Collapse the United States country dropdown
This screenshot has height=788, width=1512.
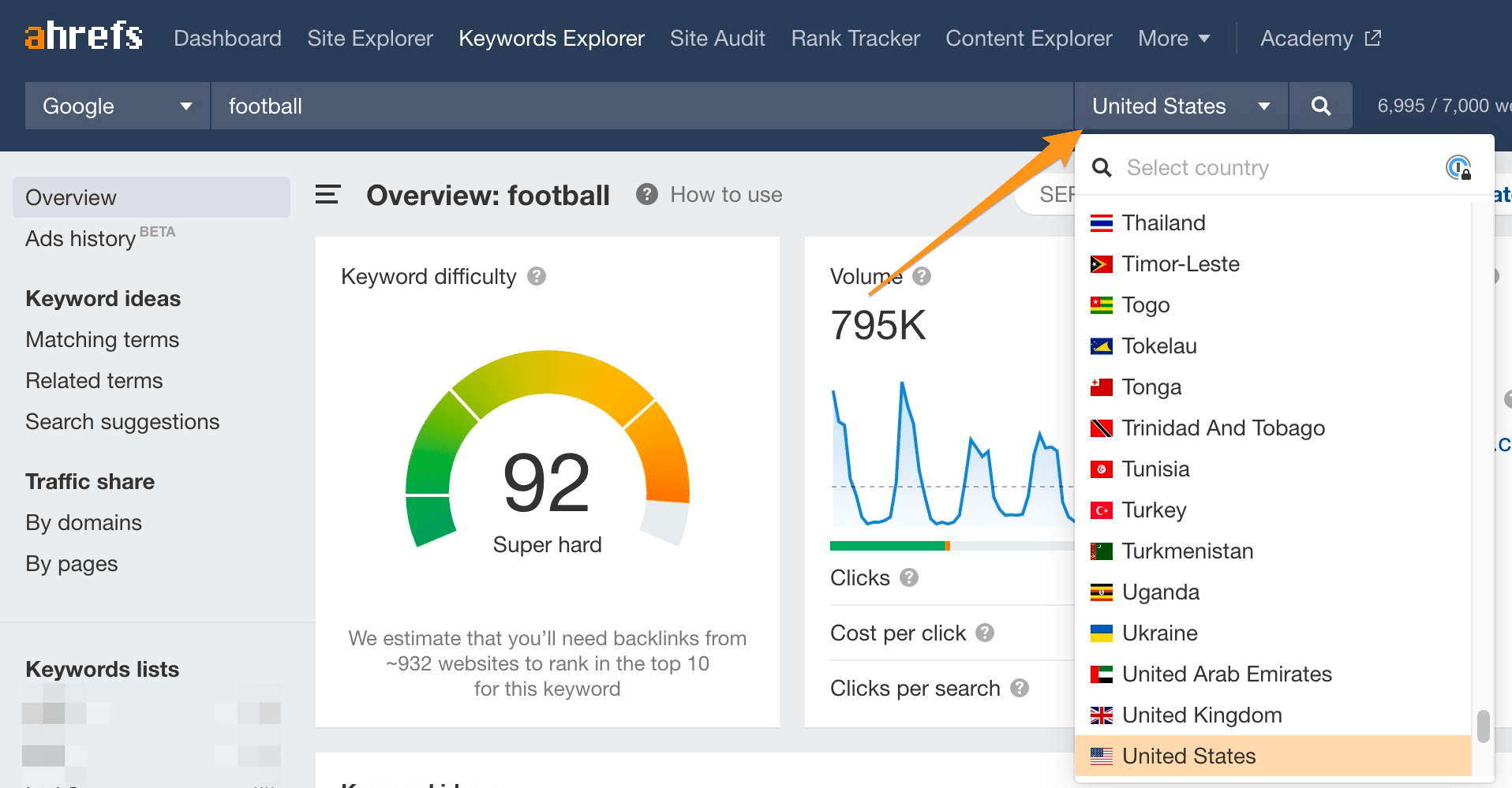point(1181,106)
